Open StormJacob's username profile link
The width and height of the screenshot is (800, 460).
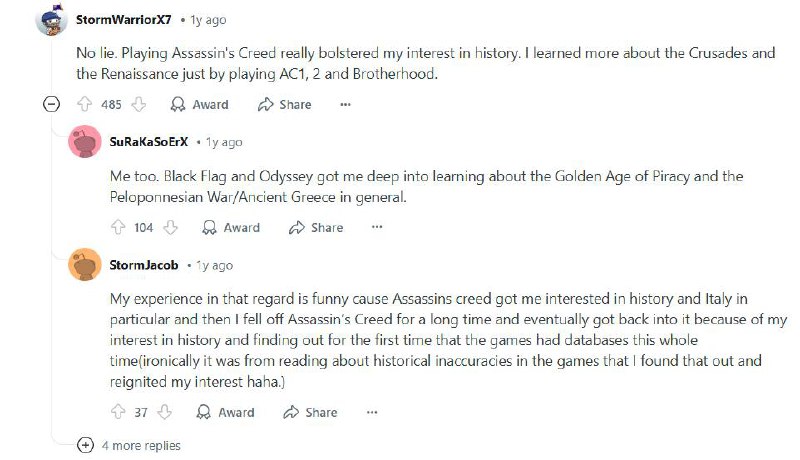pyautogui.click(x=144, y=265)
